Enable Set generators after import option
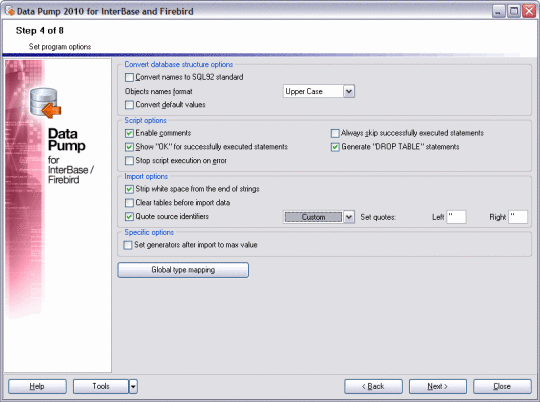The image size is (540, 402). (x=128, y=245)
